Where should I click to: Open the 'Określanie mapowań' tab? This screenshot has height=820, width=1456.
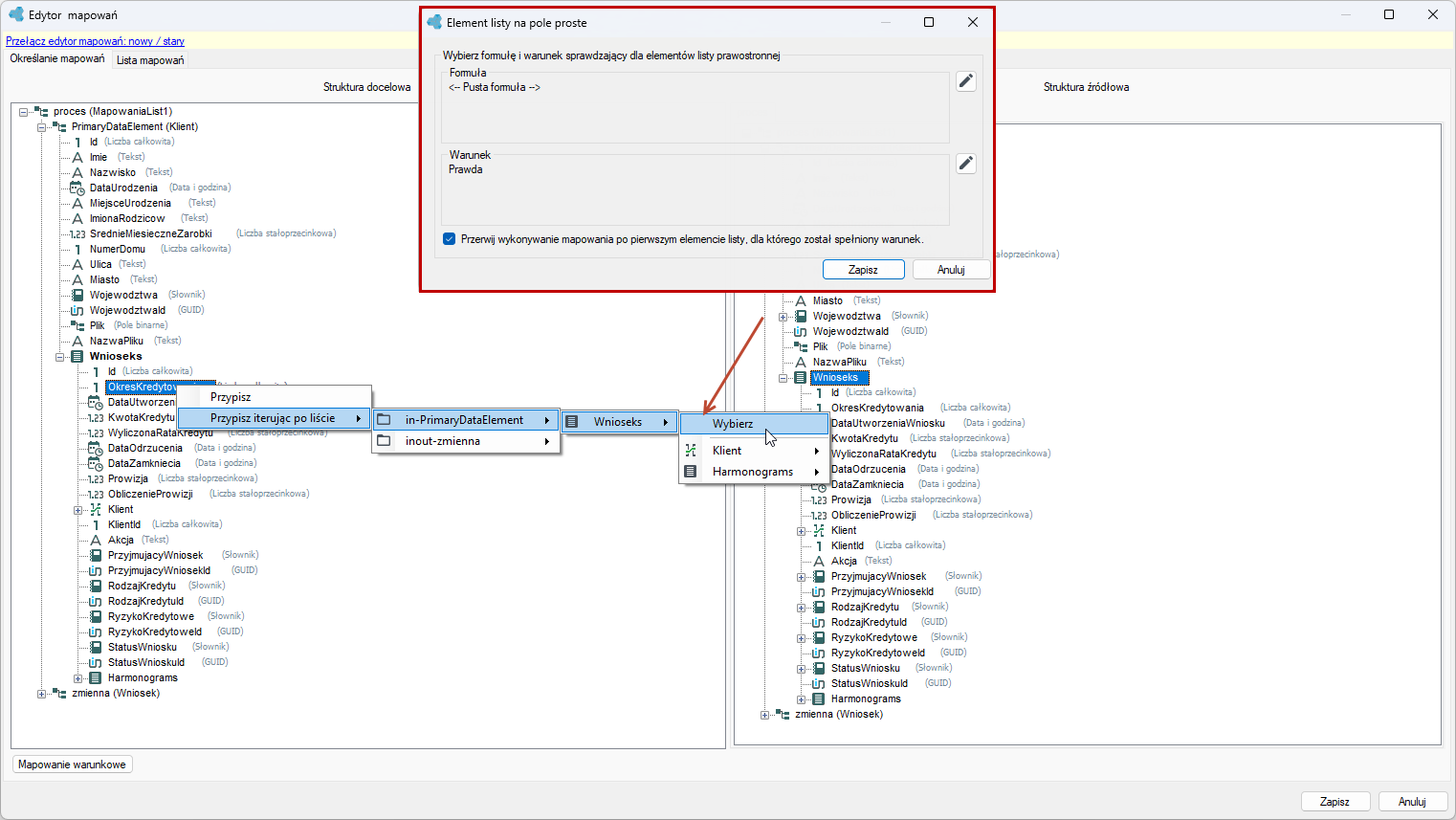57,59
